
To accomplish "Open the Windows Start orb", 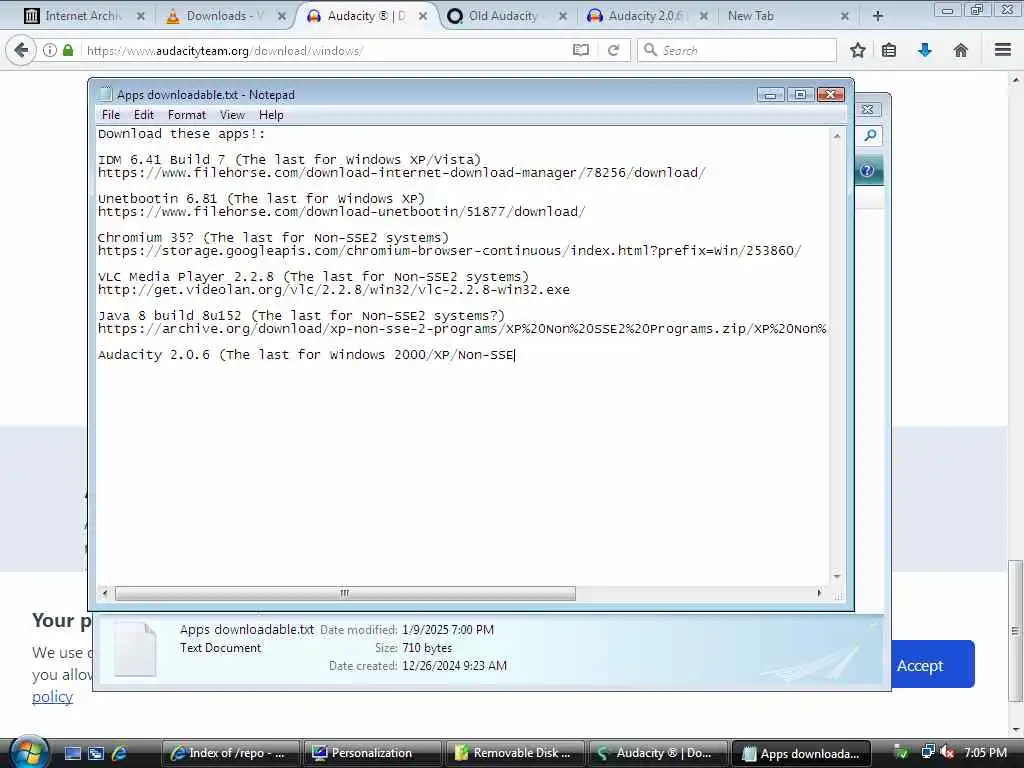I will [28, 752].
